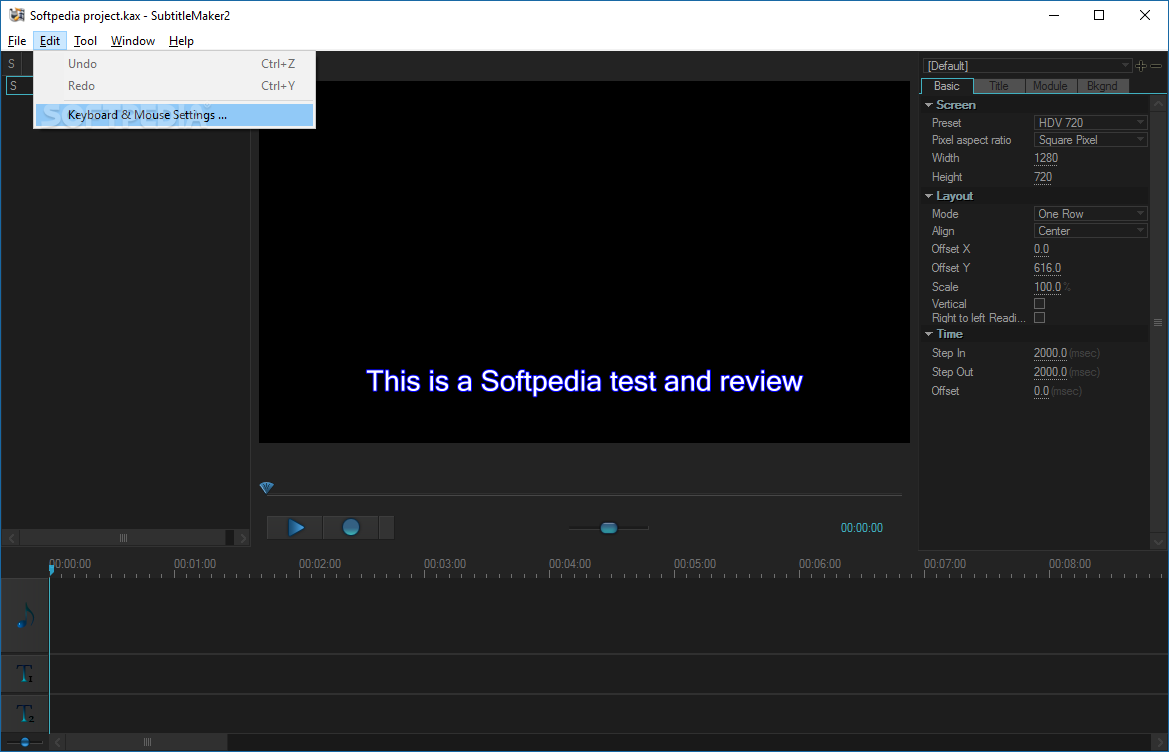Open the Pixel aspect ratio dropdown

coord(1091,139)
